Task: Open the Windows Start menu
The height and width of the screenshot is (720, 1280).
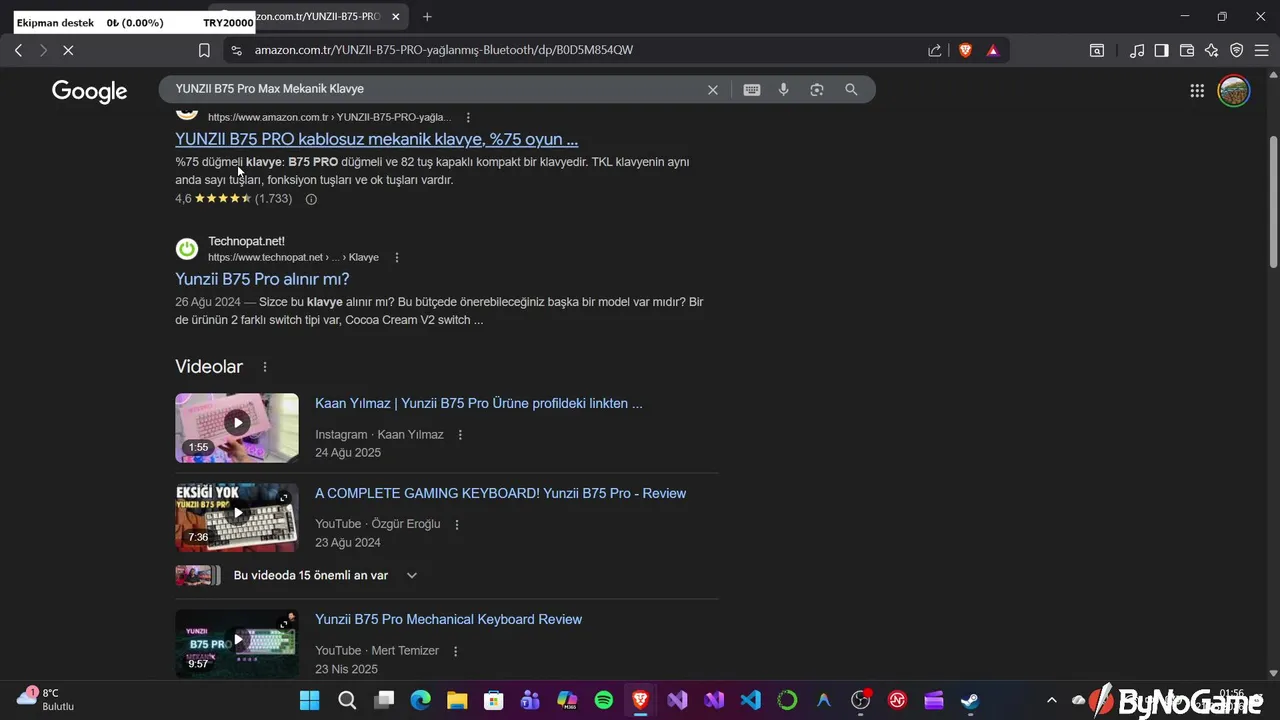Action: [x=310, y=700]
